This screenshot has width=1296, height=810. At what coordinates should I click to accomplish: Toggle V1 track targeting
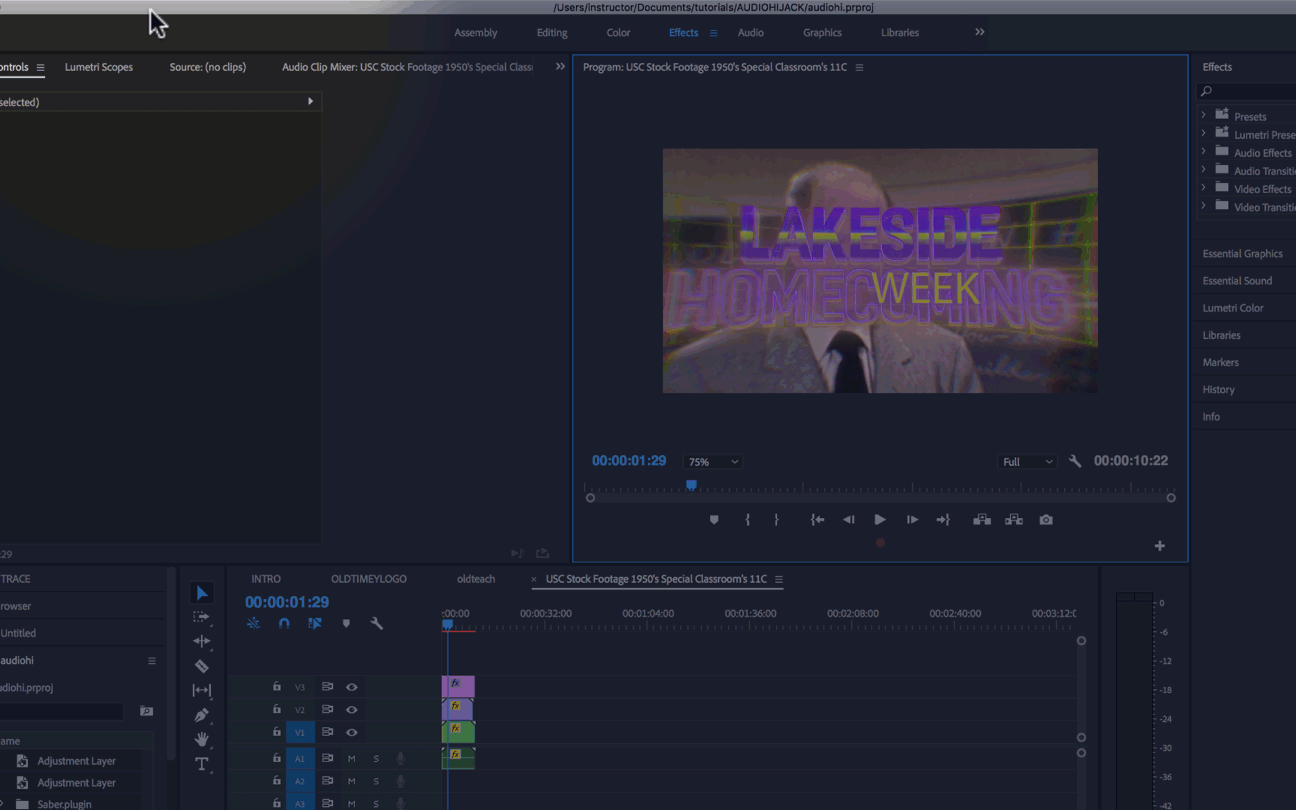(x=299, y=732)
